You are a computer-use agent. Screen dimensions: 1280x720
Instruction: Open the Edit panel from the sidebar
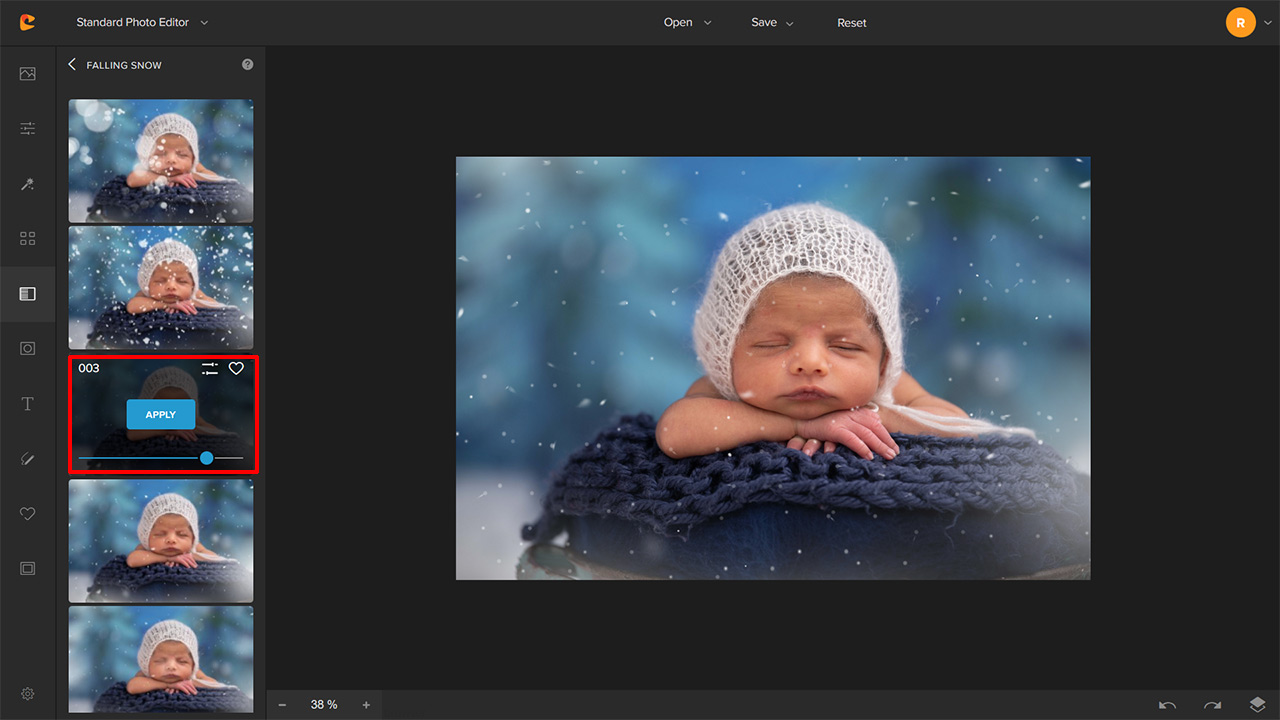click(x=27, y=73)
